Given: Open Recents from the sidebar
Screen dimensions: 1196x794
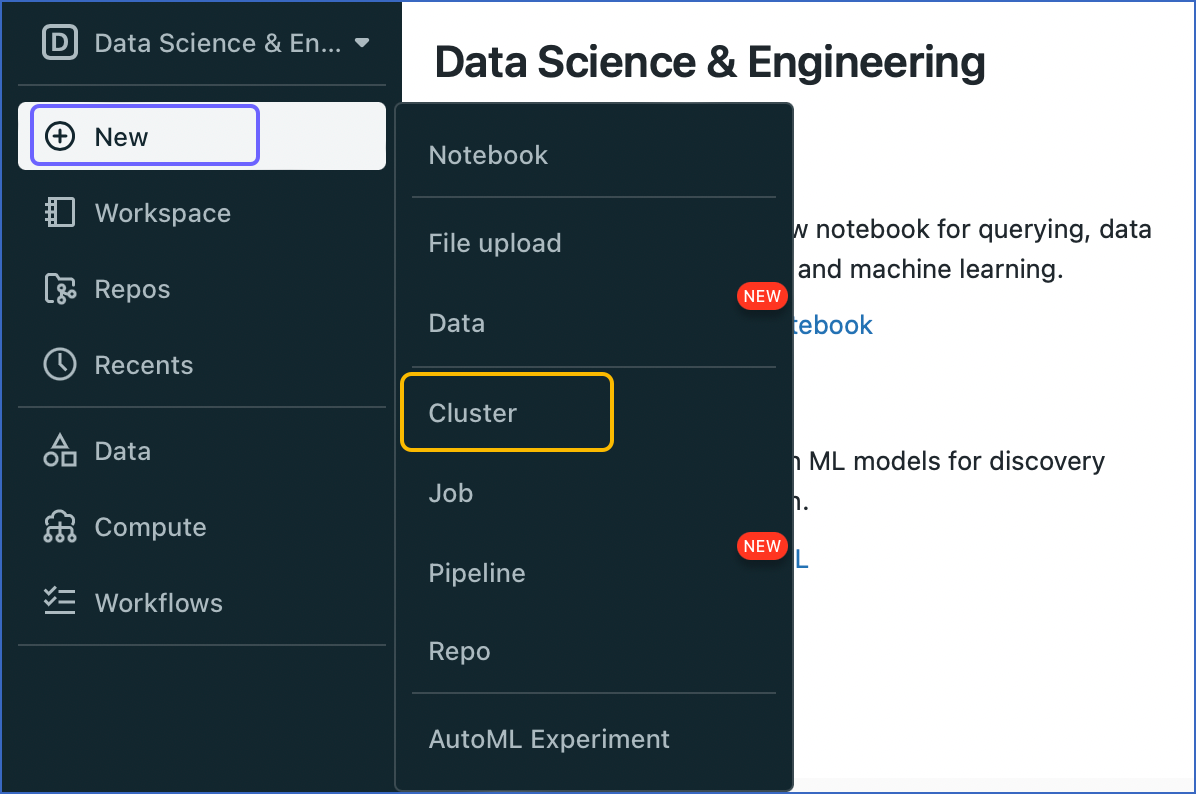Looking at the screenshot, I should pyautogui.click(x=143, y=365).
